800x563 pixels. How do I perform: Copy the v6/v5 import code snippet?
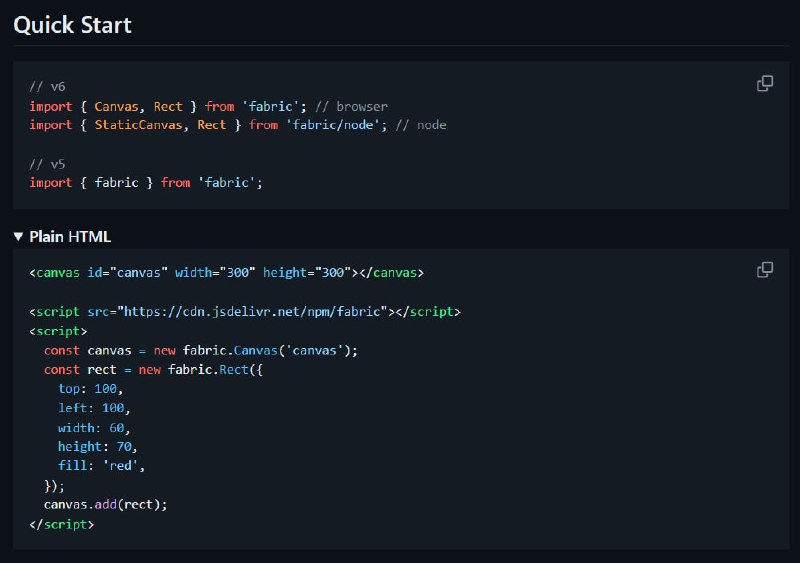click(x=764, y=83)
